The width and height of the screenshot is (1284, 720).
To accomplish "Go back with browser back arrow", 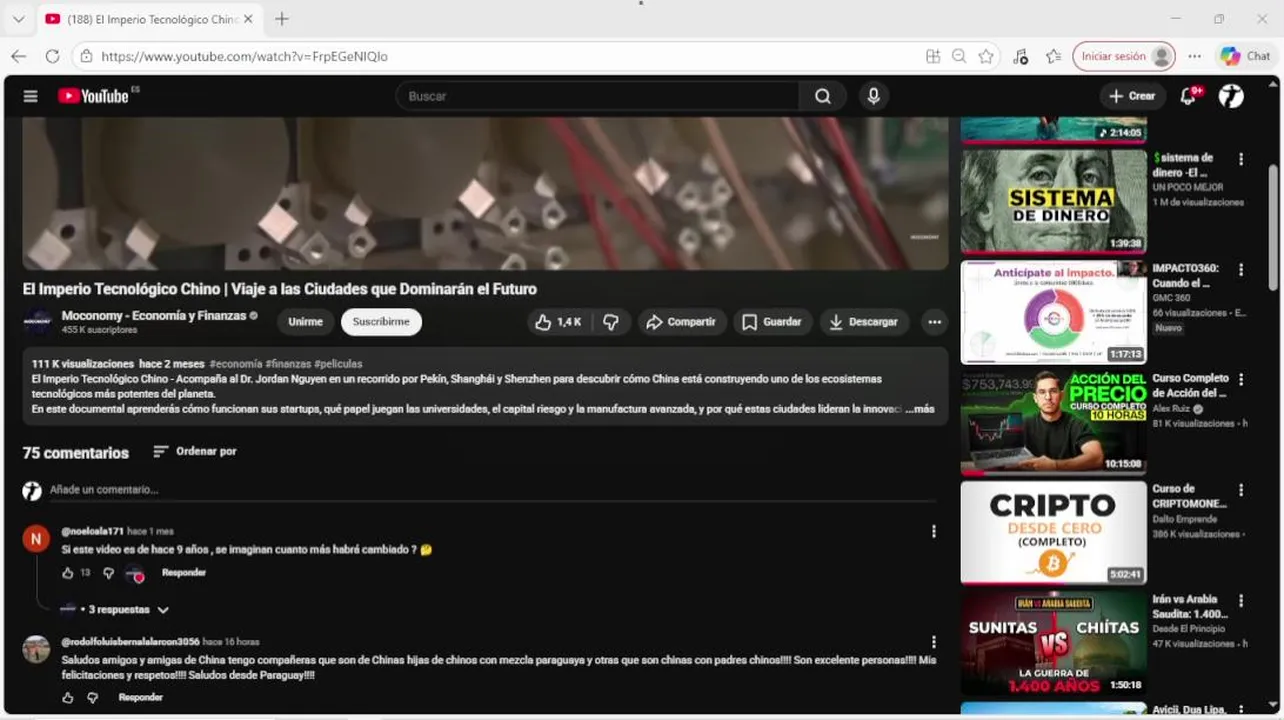I will pos(19,56).
